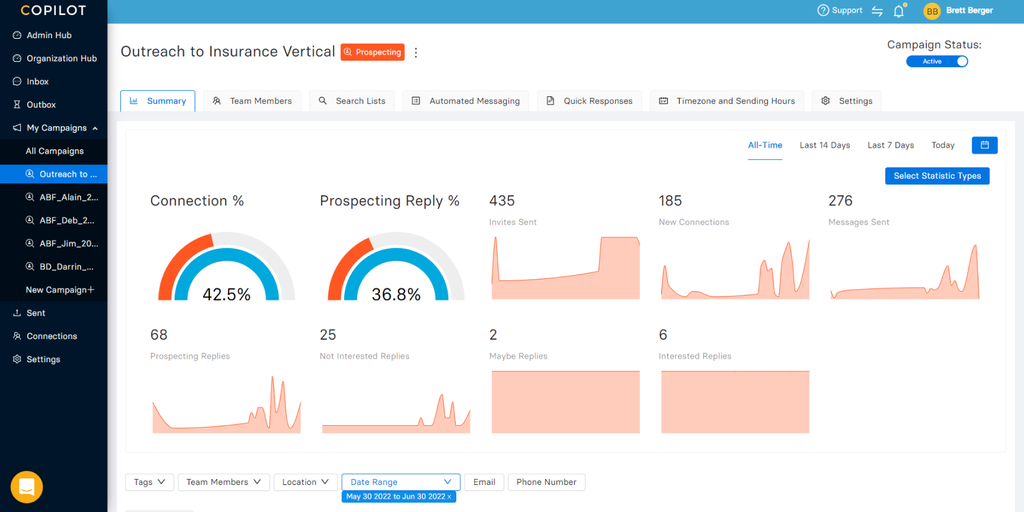Click the sidebar Settings gear icon
The height and width of the screenshot is (512, 1024).
tap(17, 359)
